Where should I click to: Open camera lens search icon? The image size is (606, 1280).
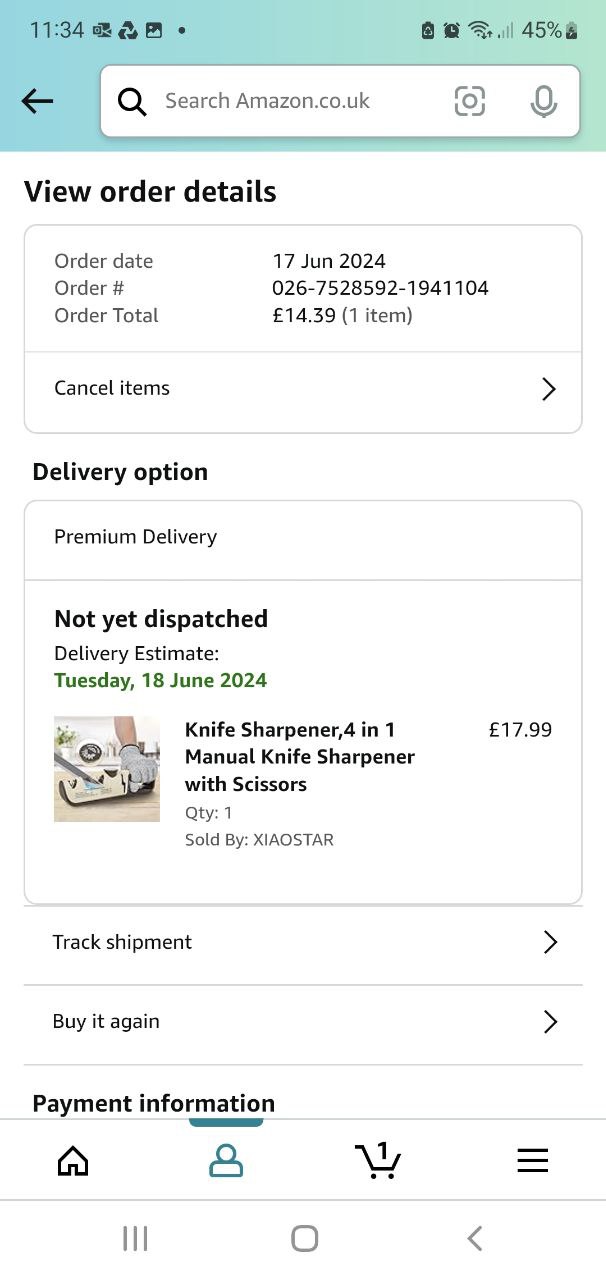pos(469,101)
